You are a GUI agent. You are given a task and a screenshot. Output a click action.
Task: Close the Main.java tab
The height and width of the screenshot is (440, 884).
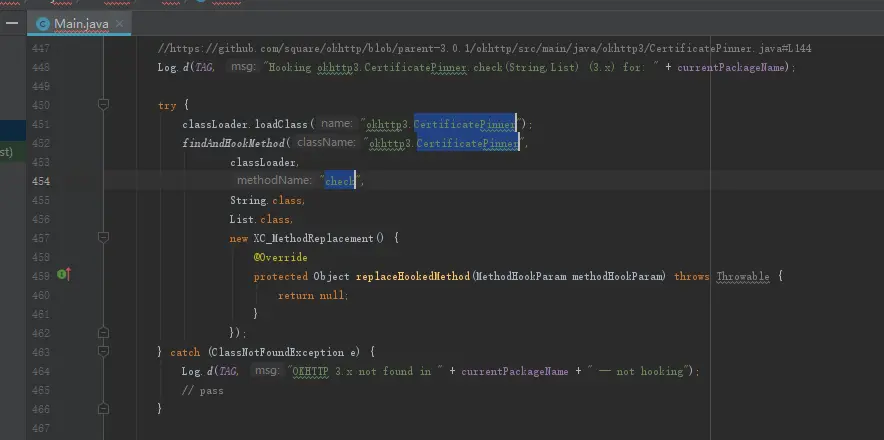(119, 24)
